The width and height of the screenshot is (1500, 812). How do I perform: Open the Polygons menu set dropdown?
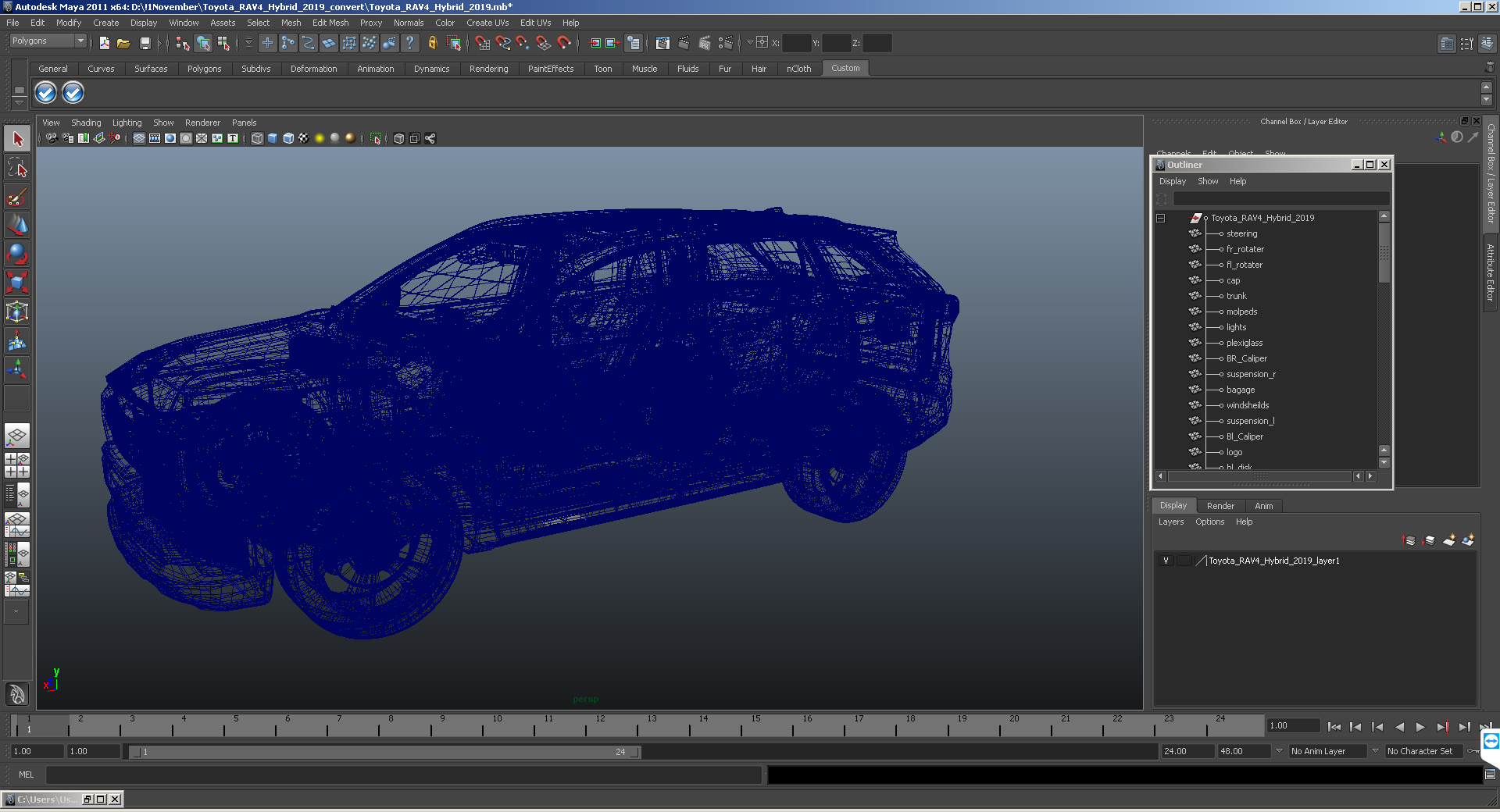[x=48, y=41]
